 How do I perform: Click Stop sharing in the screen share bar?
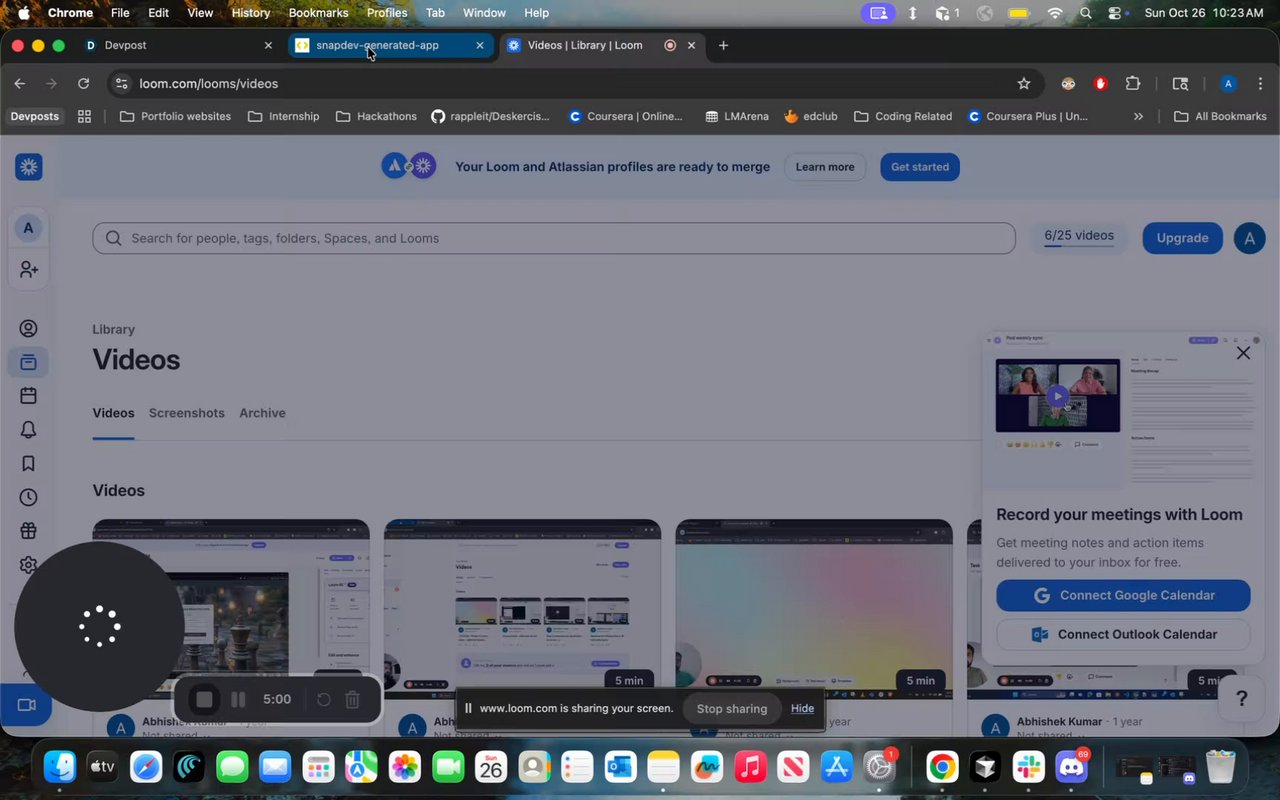(x=732, y=709)
